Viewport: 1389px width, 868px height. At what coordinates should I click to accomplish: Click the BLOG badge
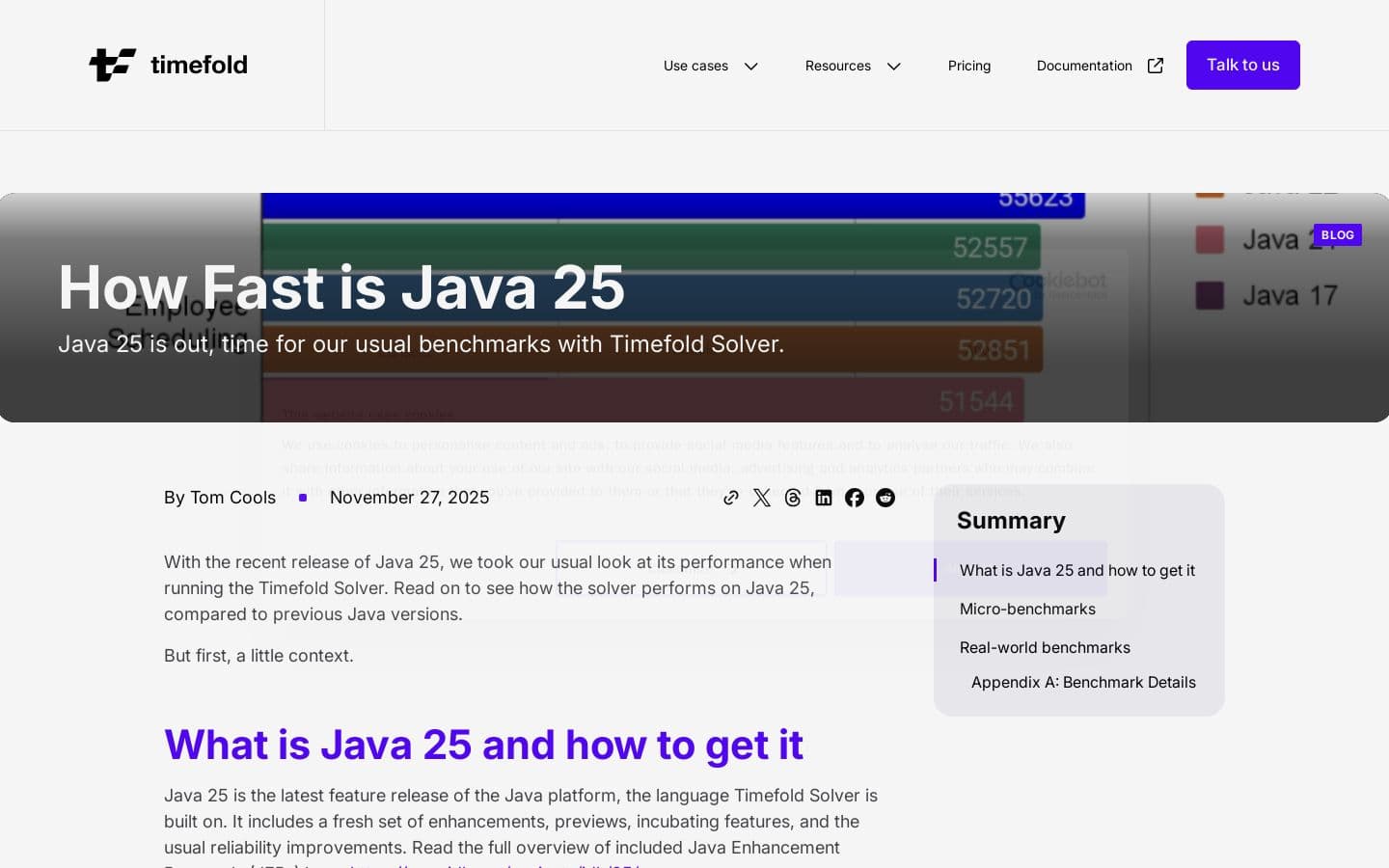pyautogui.click(x=1337, y=234)
